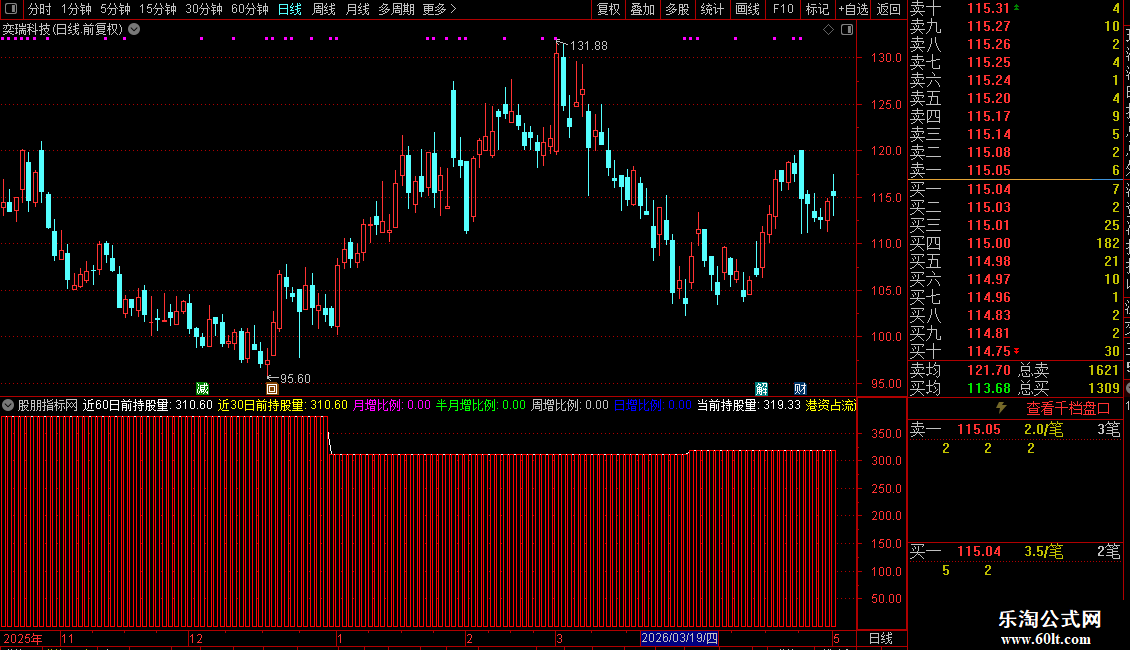Open 统计 statistics tool

(x=712, y=9)
